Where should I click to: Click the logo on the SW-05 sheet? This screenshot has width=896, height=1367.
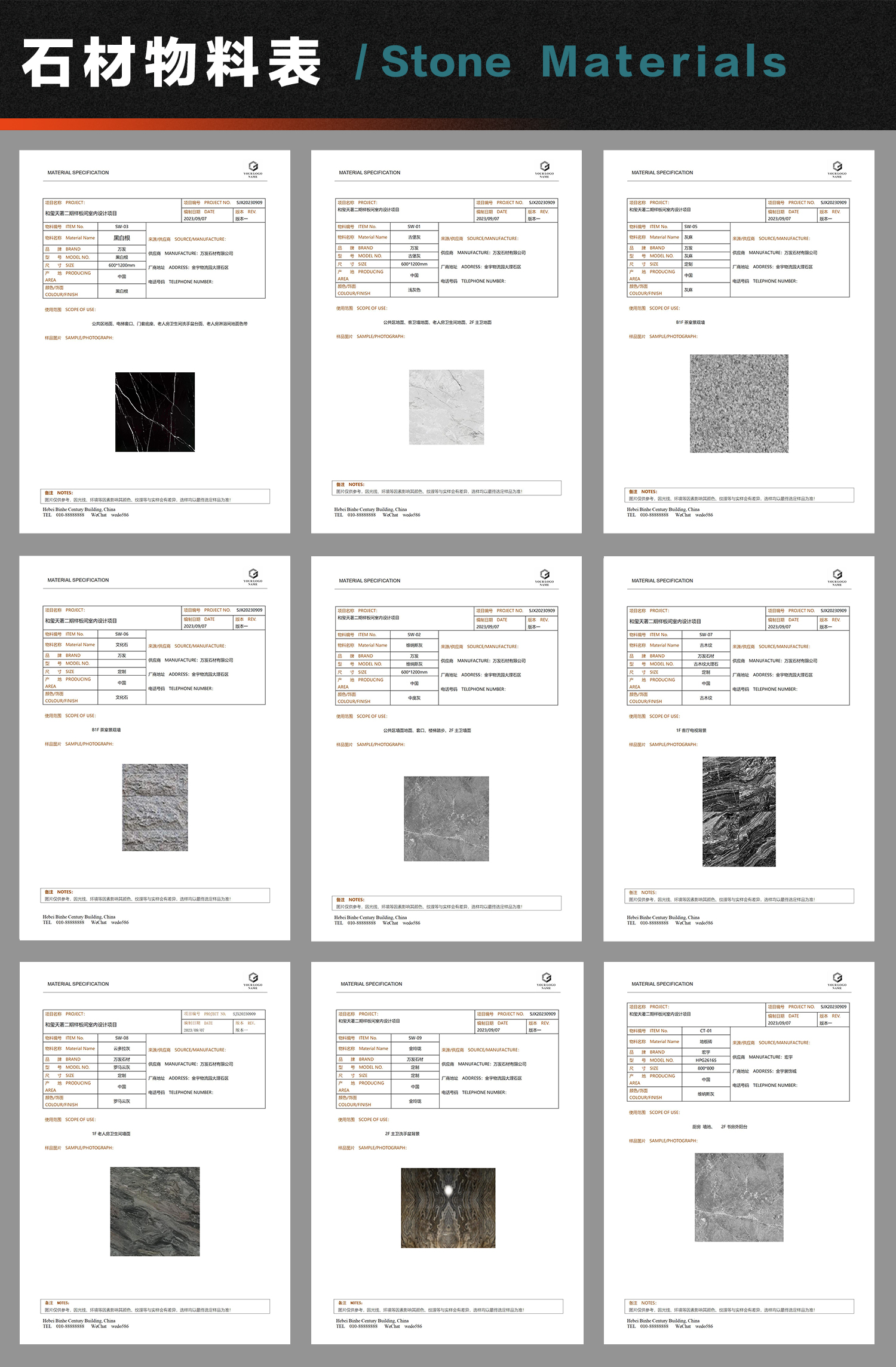coord(837,169)
